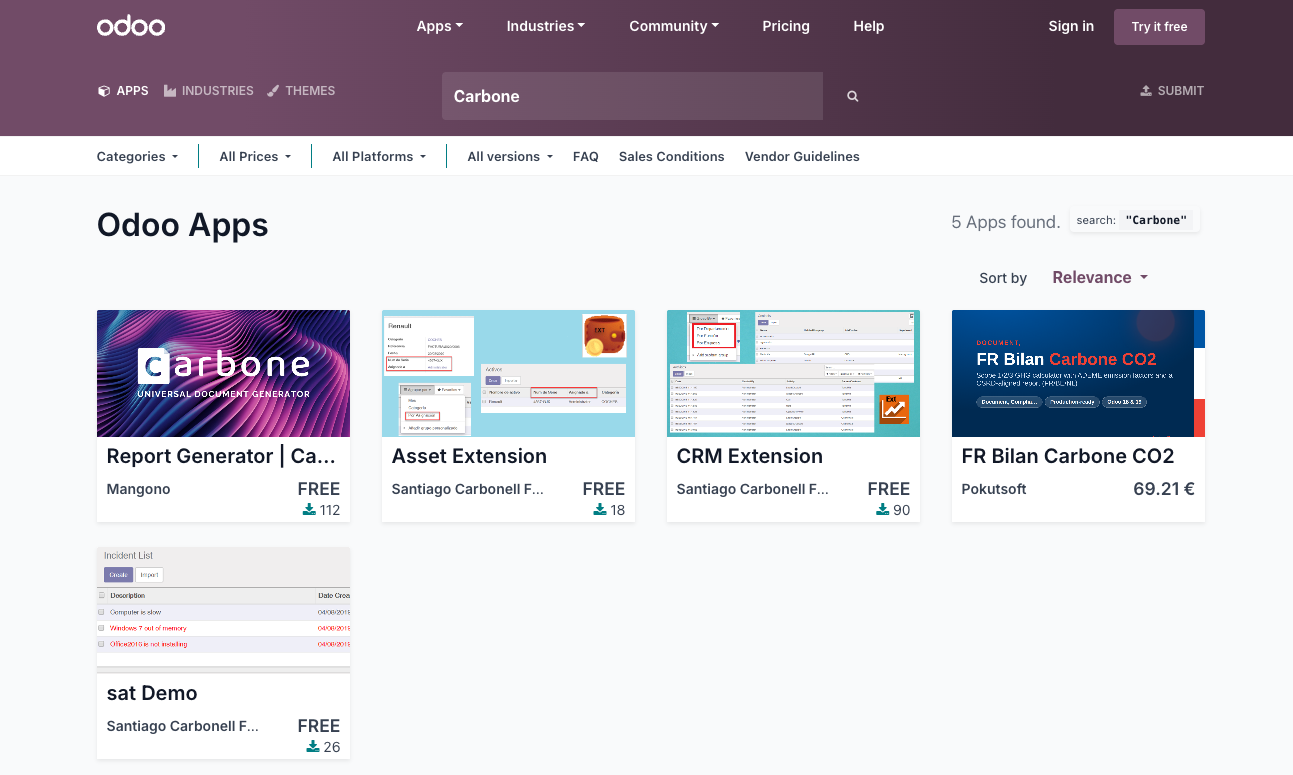Open the sat Demo incident list thumbnail

(223, 610)
